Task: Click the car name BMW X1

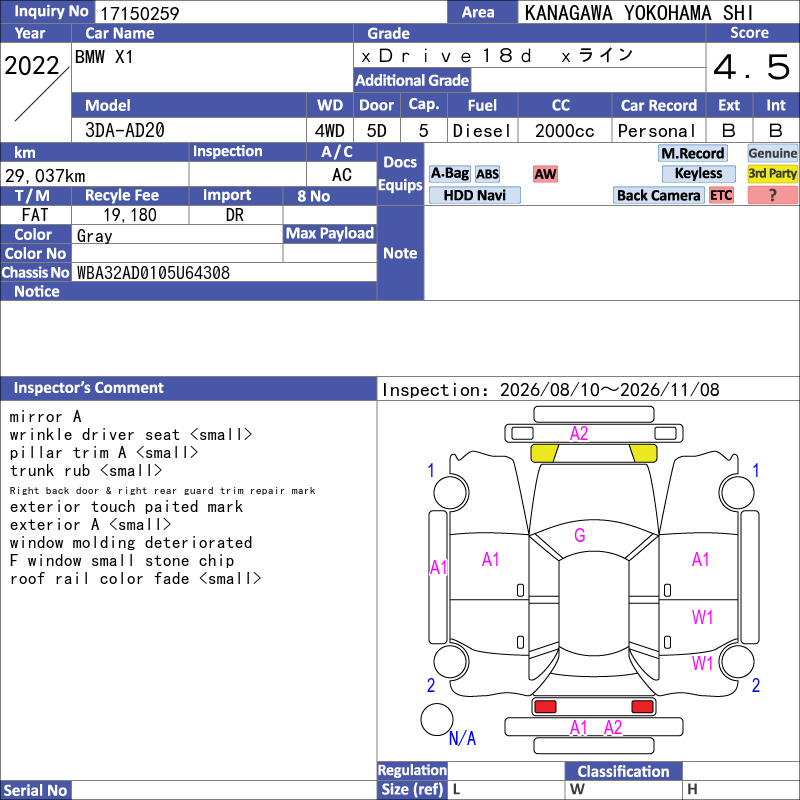Action: click(x=104, y=57)
